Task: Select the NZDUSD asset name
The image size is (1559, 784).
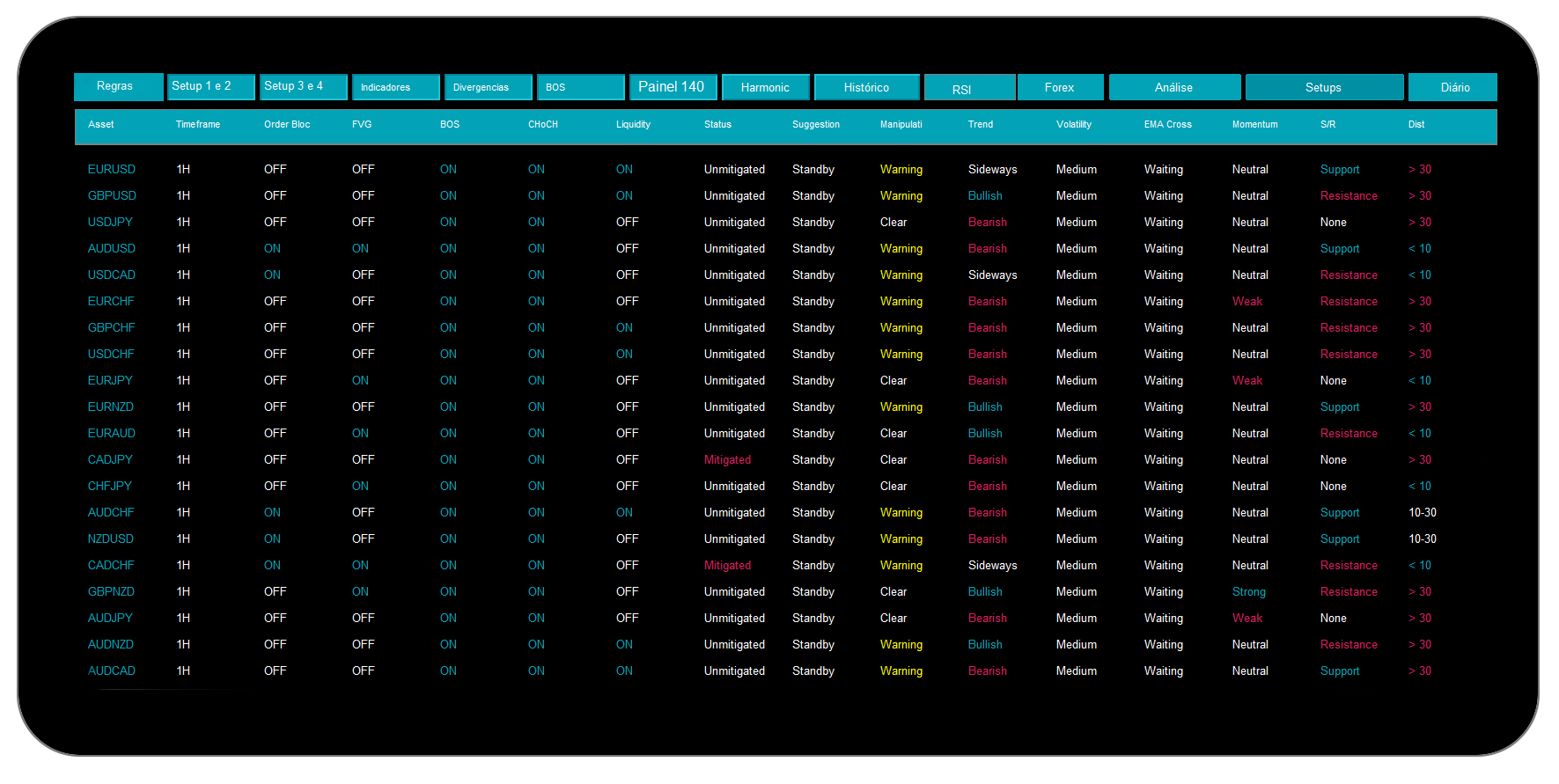Action: point(111,539)
